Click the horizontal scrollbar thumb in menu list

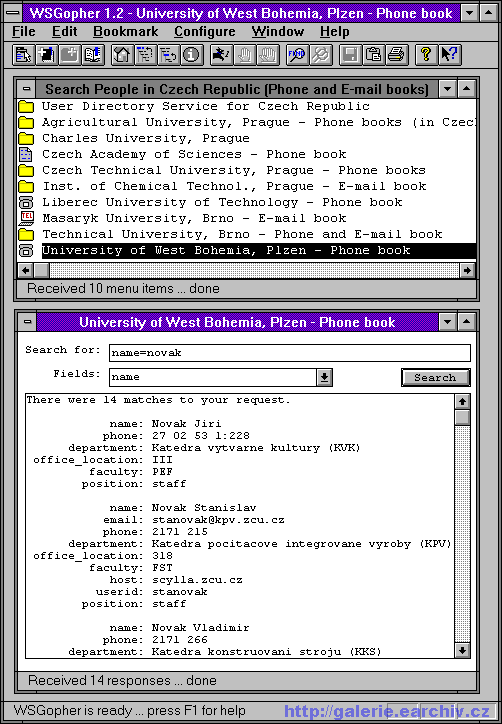[41, 270]
